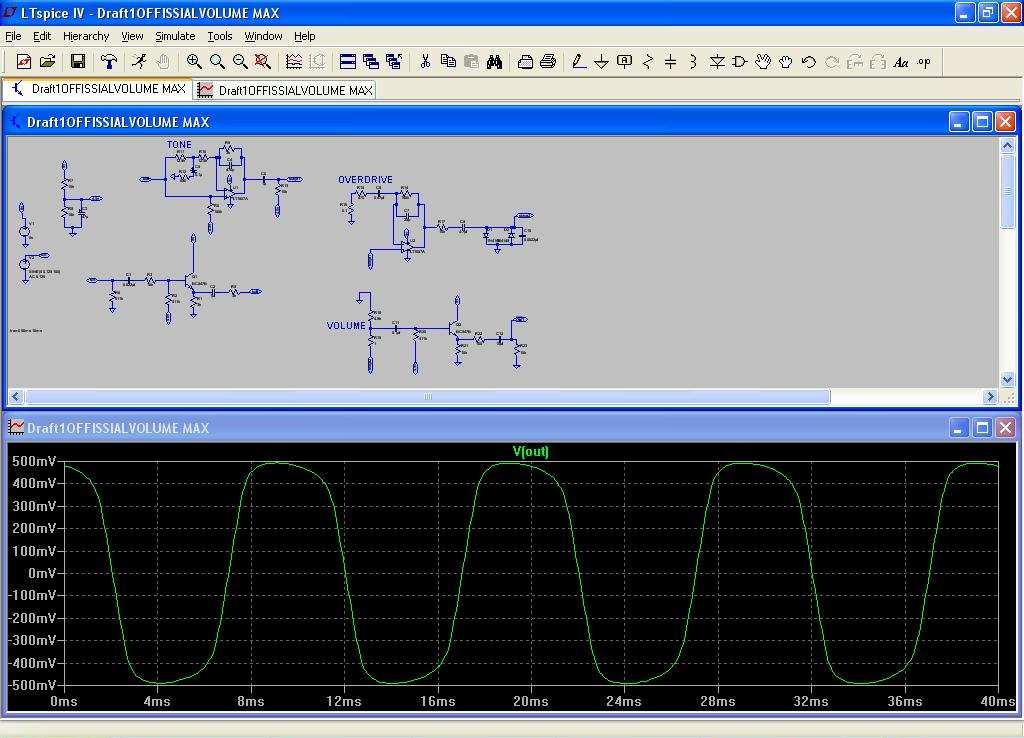1024x738 pixels.
Task: Click the V(out) trace label
Action: coord(530,451)
